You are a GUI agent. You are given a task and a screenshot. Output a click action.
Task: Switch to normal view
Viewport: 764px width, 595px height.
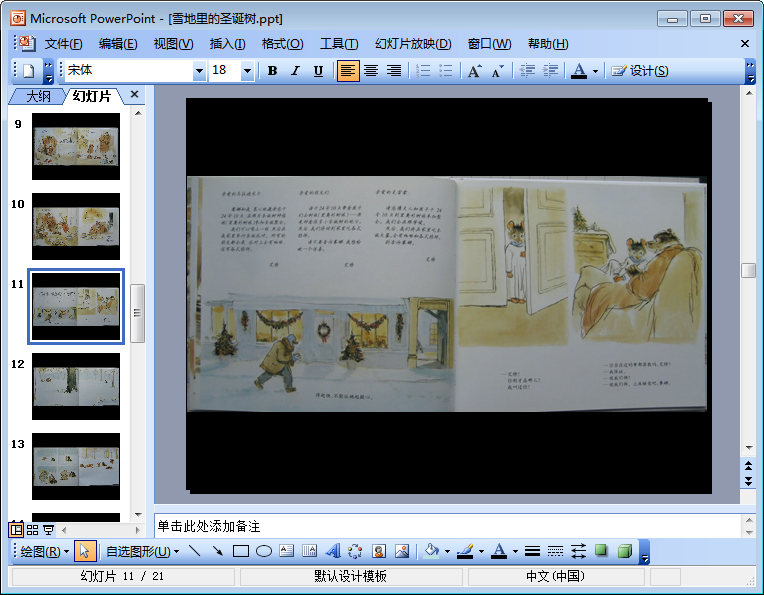[16, 529]
